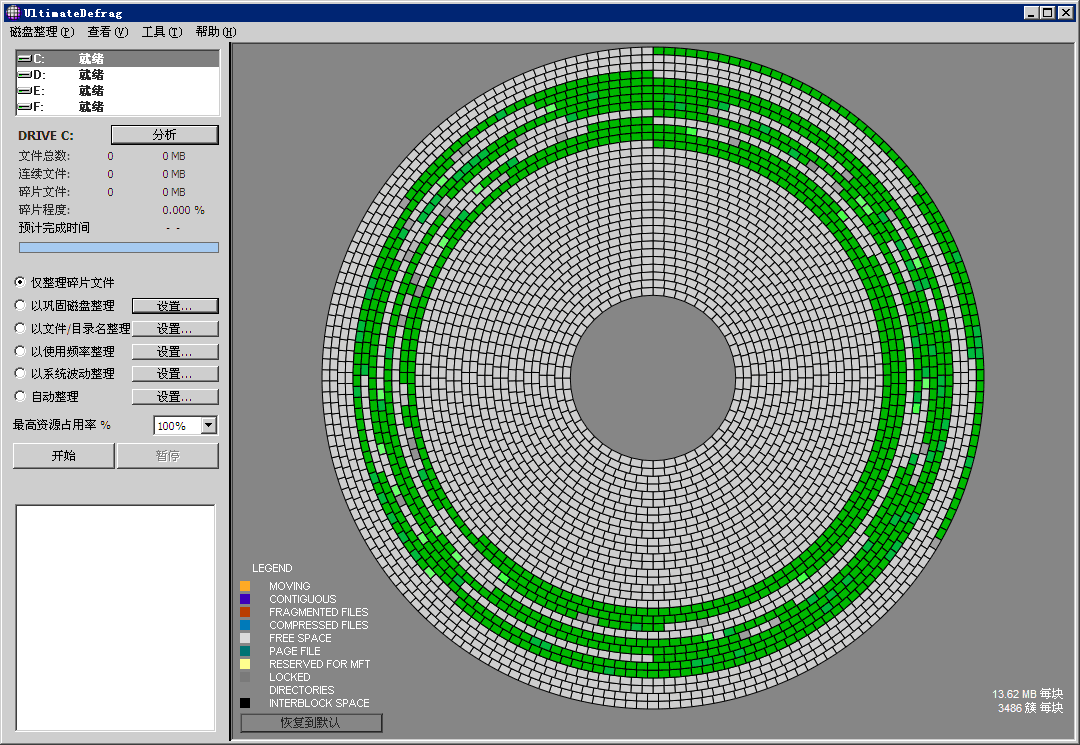
Task: Click the yellow RESERVED FOR MFT swatch
Action: (245, 664)
